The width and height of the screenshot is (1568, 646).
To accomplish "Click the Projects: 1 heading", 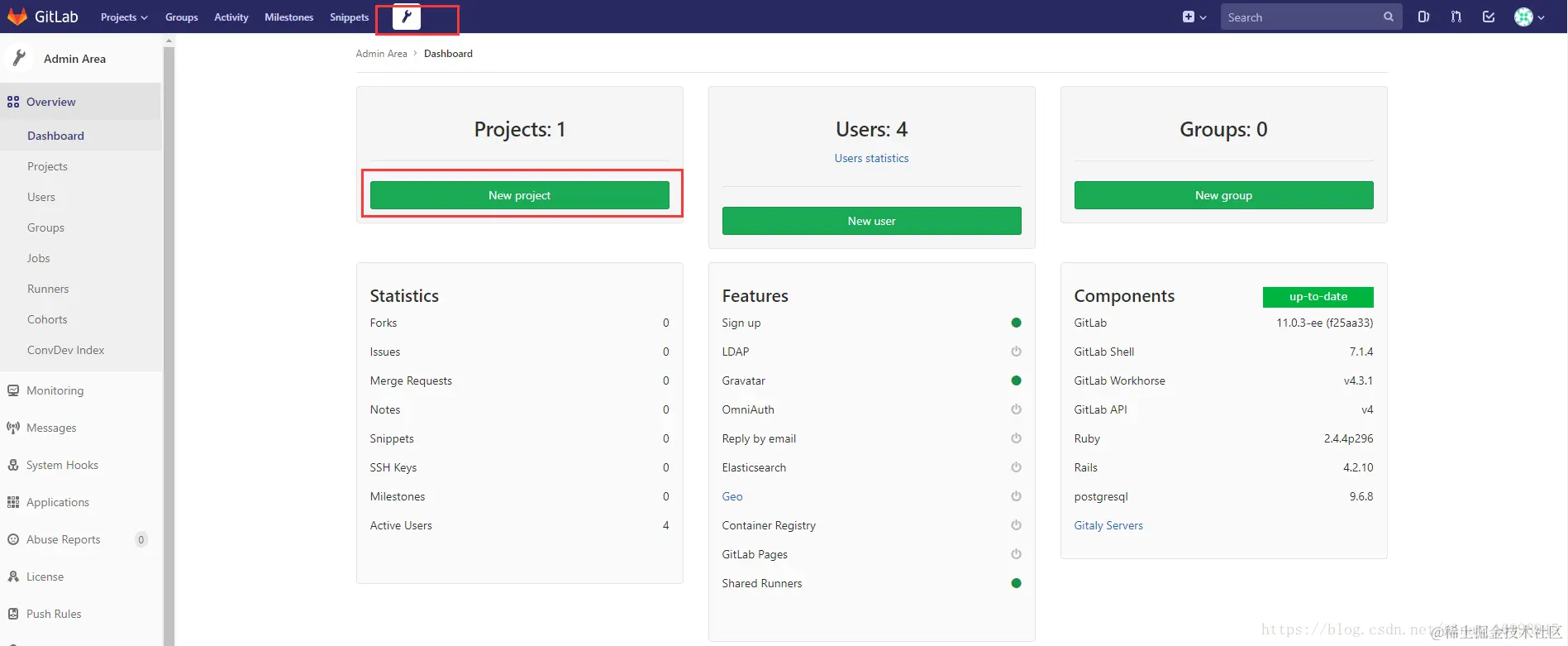I will pos(519,129).
